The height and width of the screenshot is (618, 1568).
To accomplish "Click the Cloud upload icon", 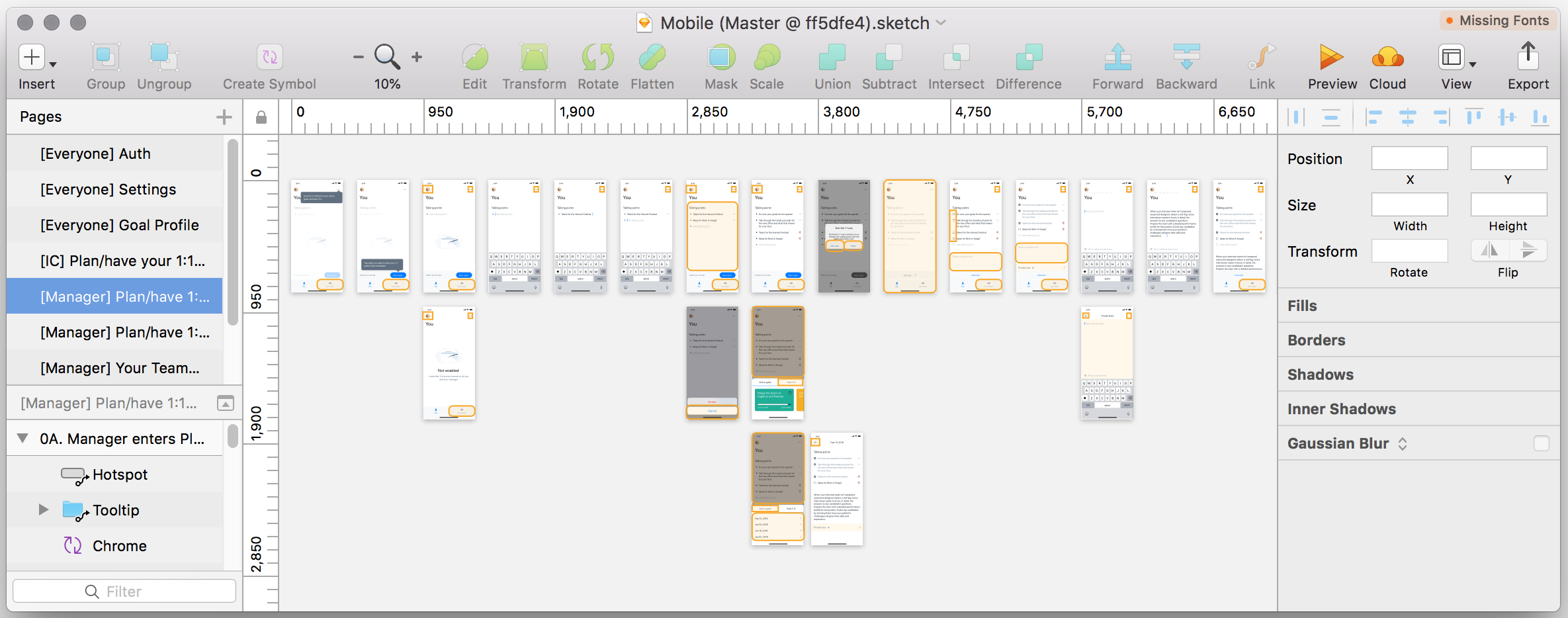I will click(1387, 58).
